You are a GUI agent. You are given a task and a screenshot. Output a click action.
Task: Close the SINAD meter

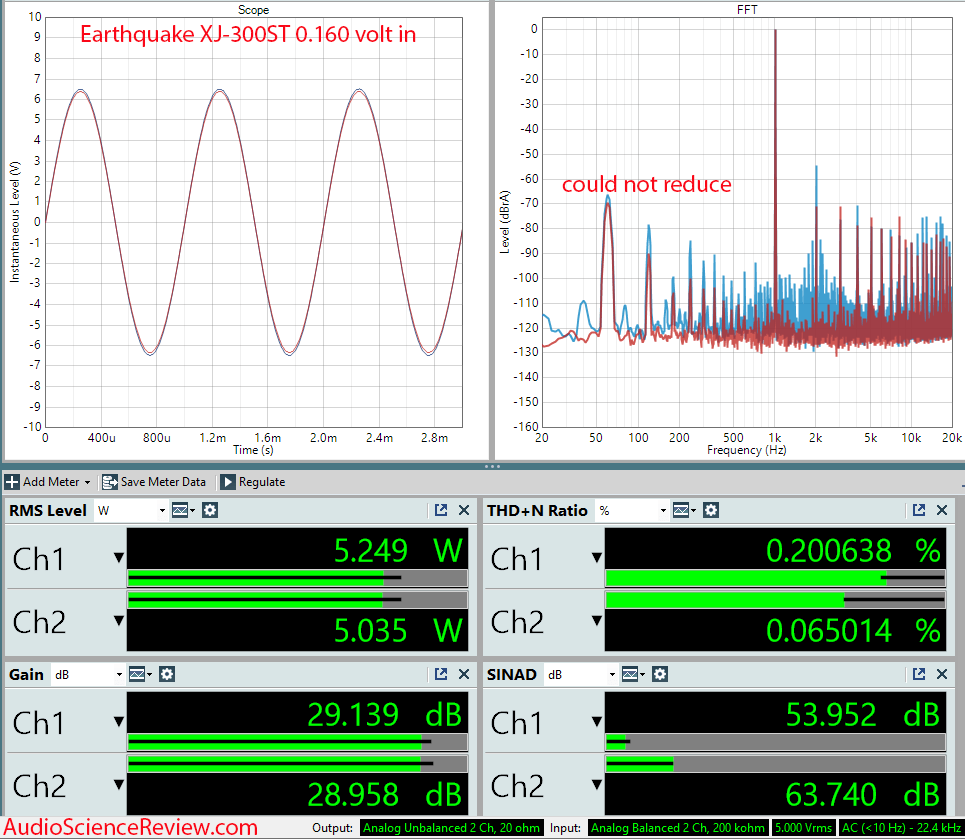click(x=942, y=675)
